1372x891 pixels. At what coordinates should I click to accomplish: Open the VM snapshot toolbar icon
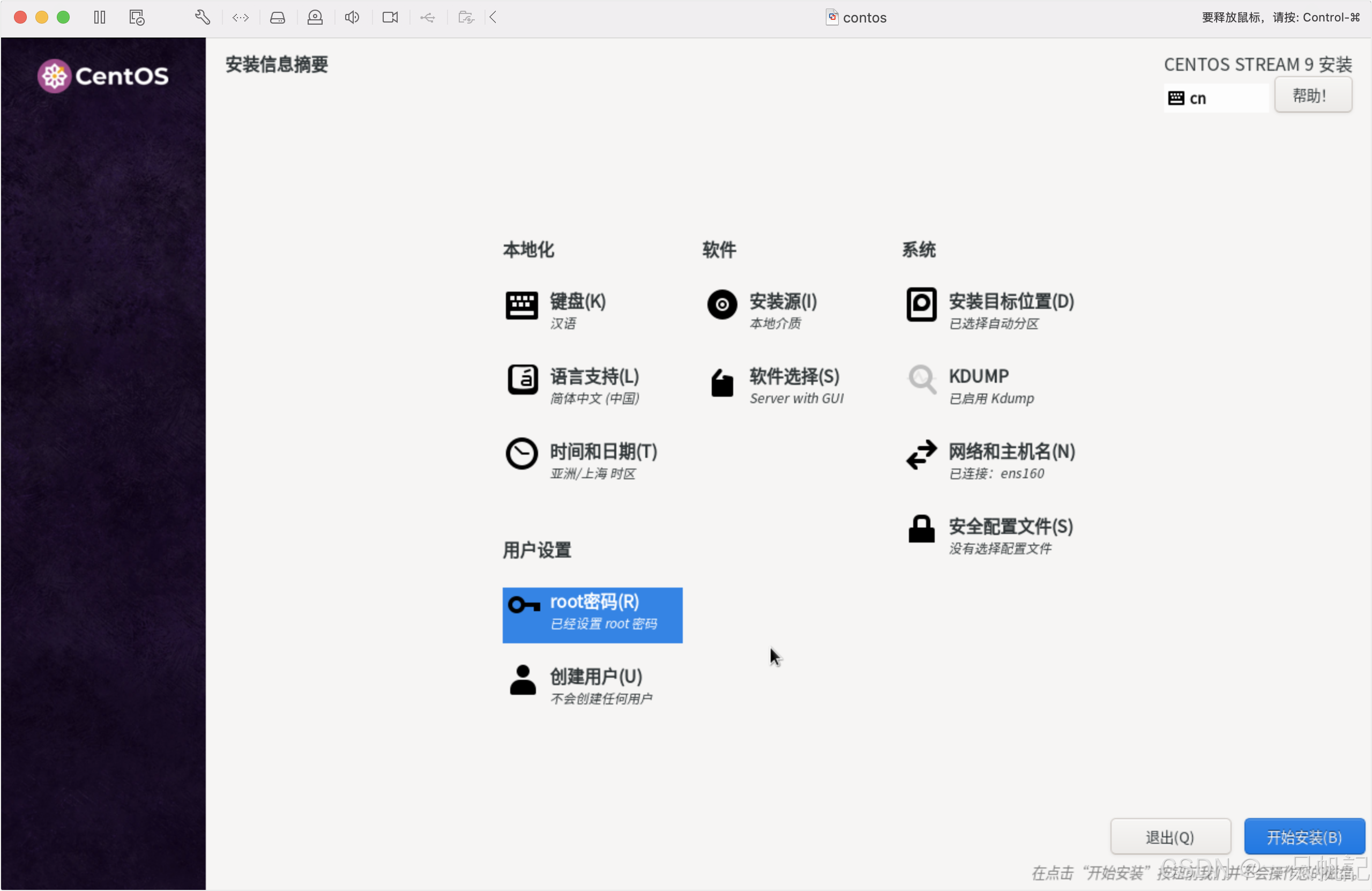[x=137, y=17]
